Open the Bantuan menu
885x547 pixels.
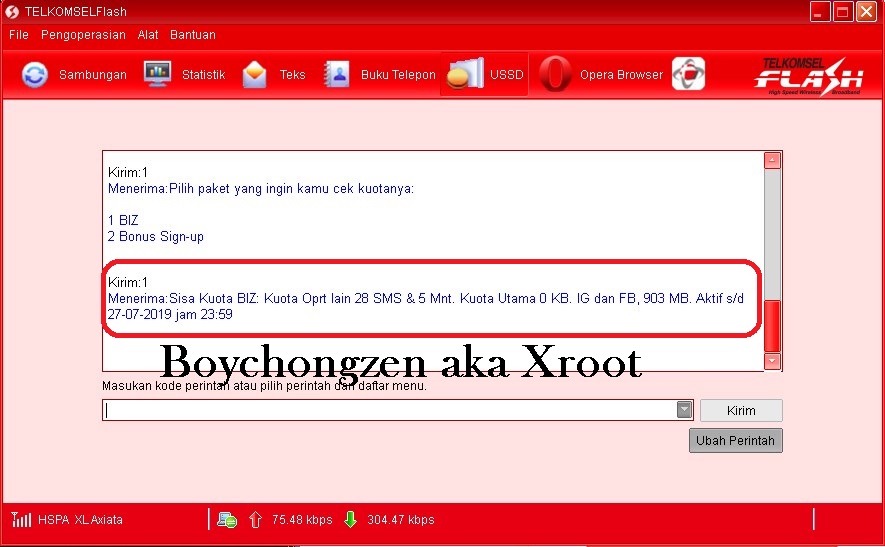pos(192,34)
